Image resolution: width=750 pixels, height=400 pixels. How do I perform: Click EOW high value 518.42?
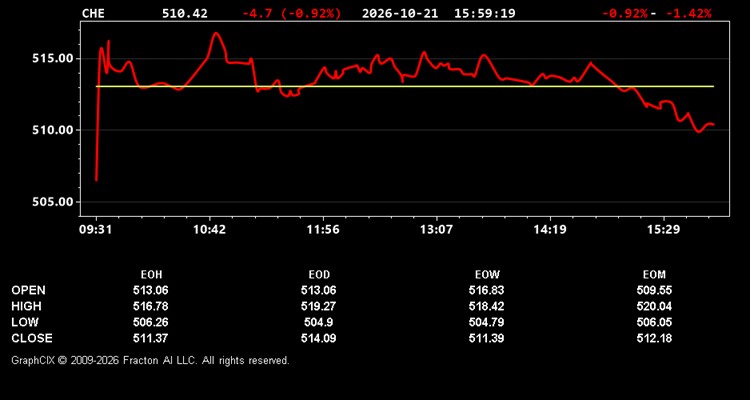point(486,306)
